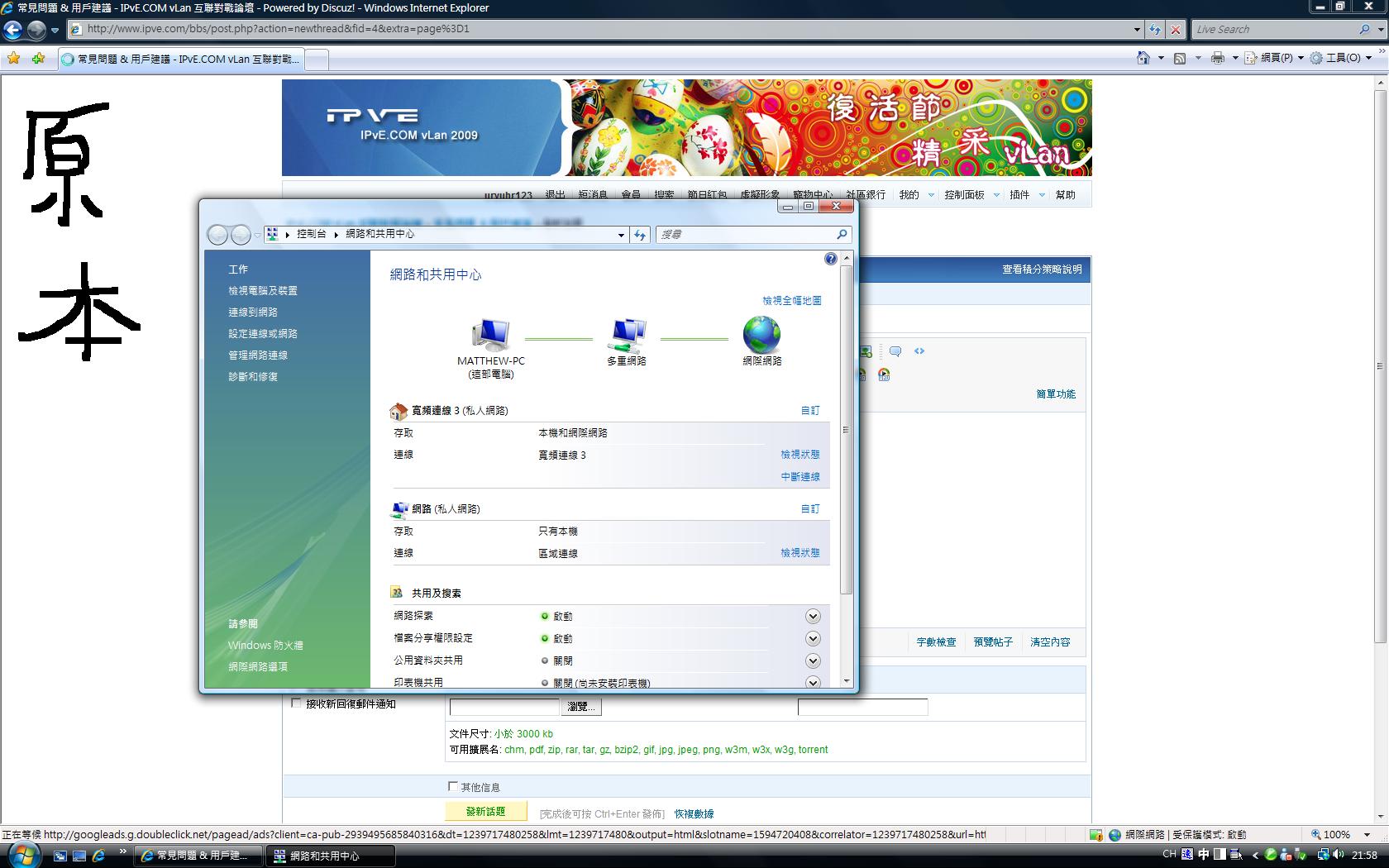Click 自訂 for 寬頻連線 3
This screenshot has width=1389, height=868.
(810, 411)
